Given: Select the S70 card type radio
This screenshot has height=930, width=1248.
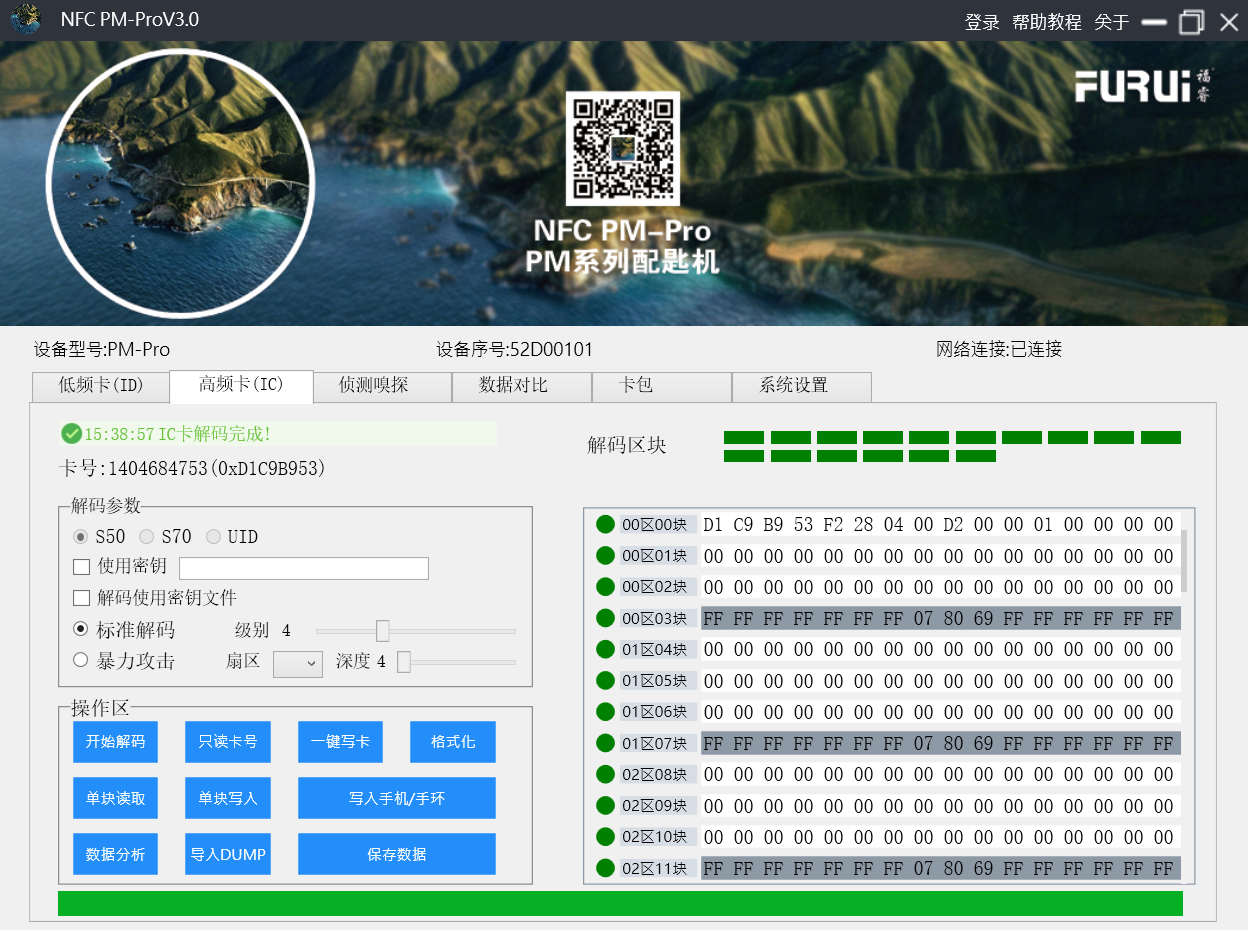Looking at the screenshot, I should (146, 537).
